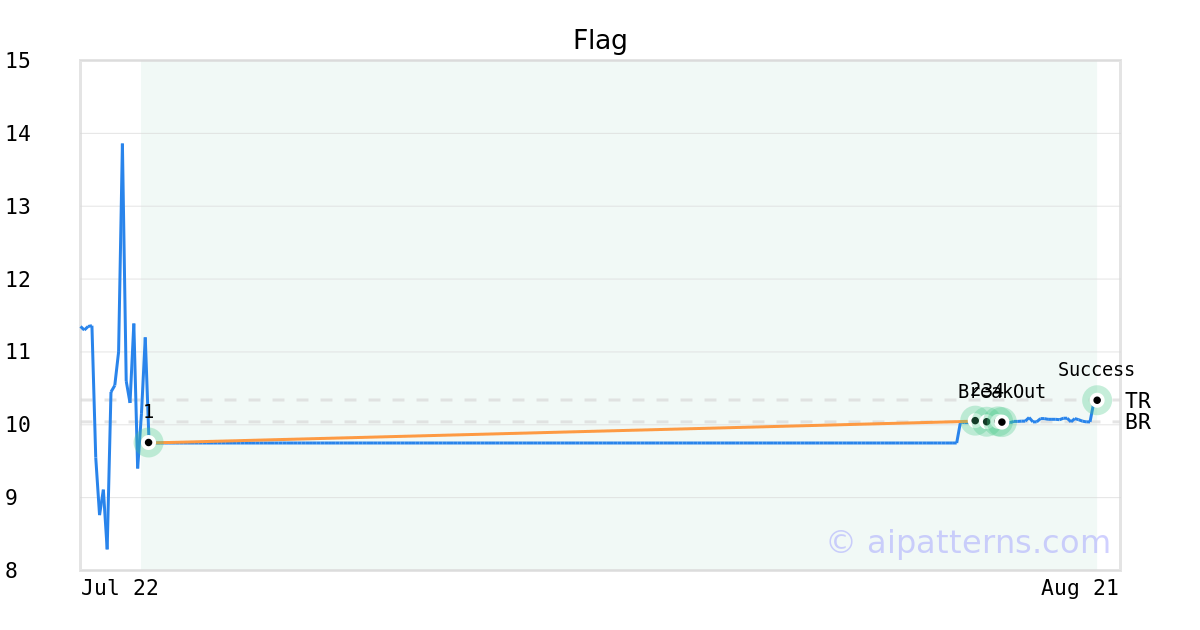Click the y-axis label 10
The height and width of the screenshot is (630, 1200).
pos(18,425)
